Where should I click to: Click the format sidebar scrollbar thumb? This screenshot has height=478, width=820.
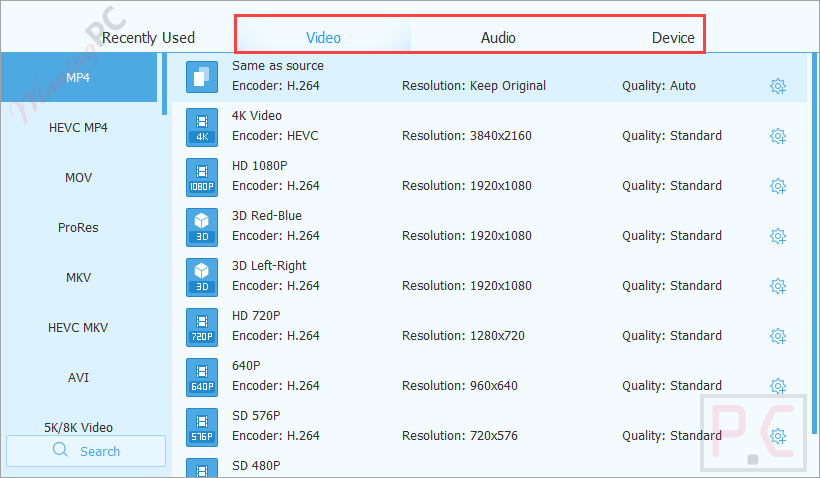pos(164,84)
